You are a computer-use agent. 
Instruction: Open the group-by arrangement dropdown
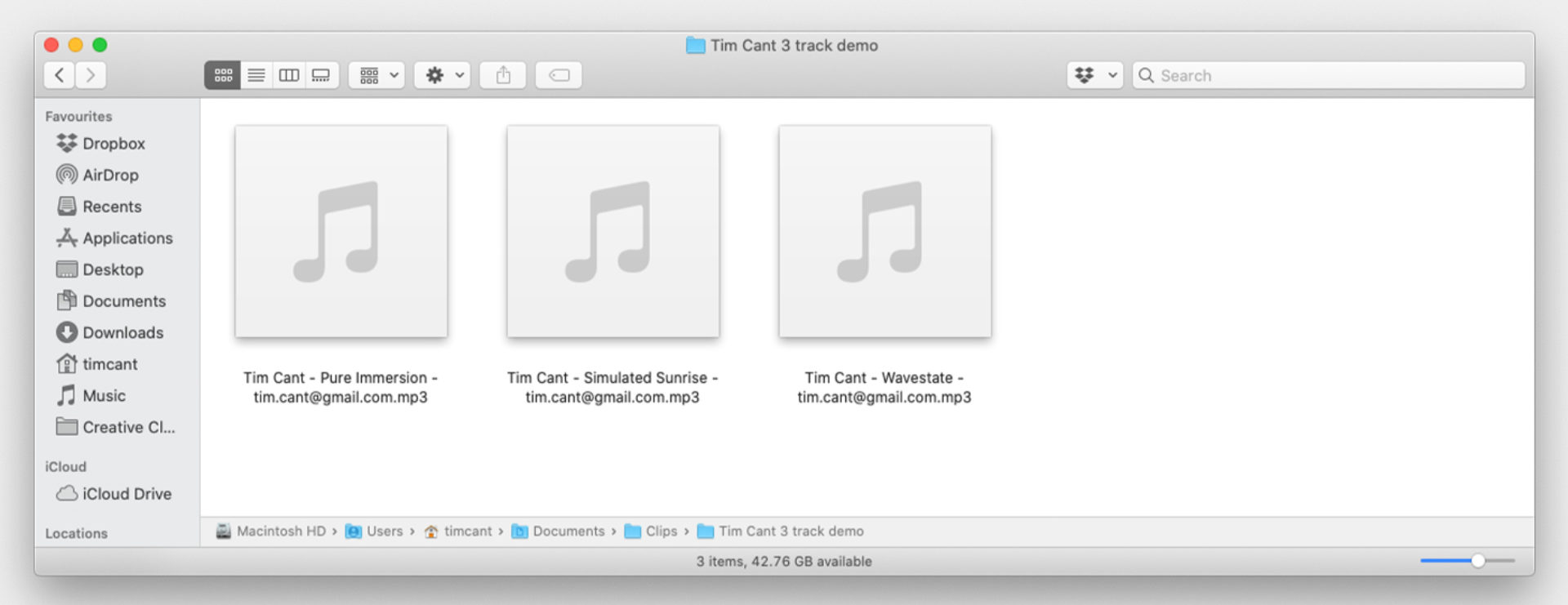377,75
